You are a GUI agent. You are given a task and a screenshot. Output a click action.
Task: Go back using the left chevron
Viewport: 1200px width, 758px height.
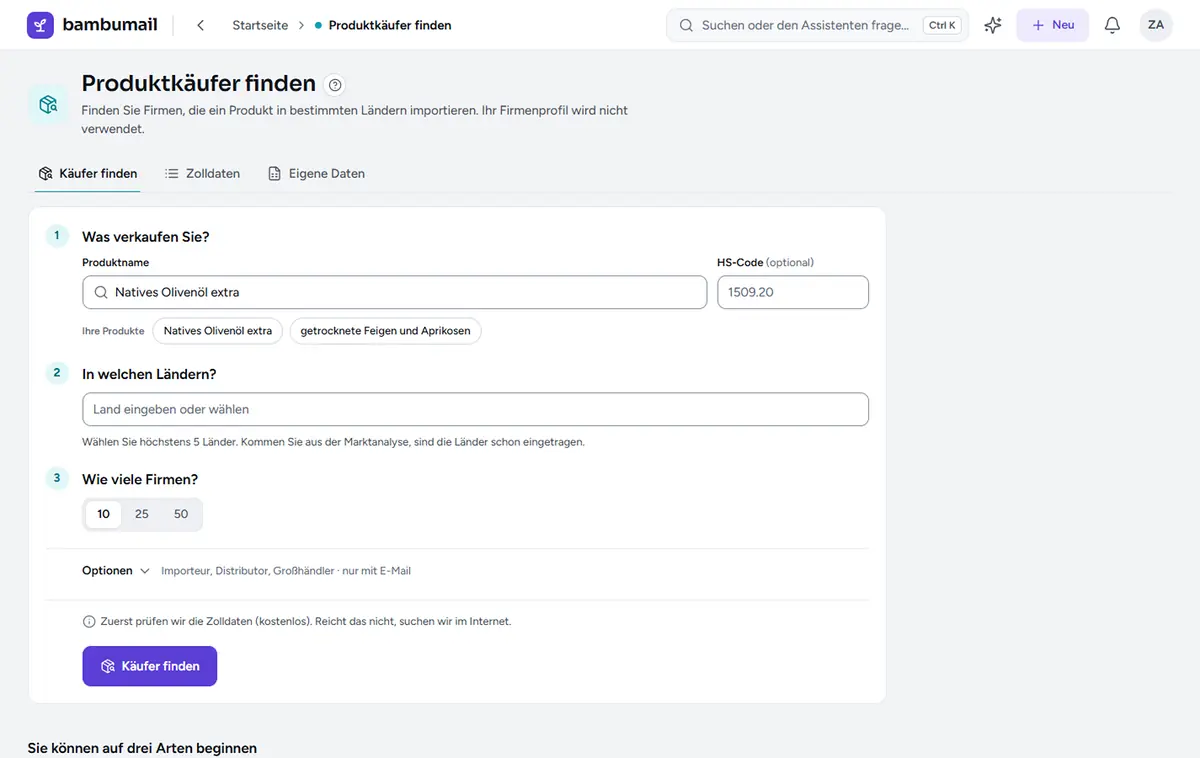[x=200, y=25]
